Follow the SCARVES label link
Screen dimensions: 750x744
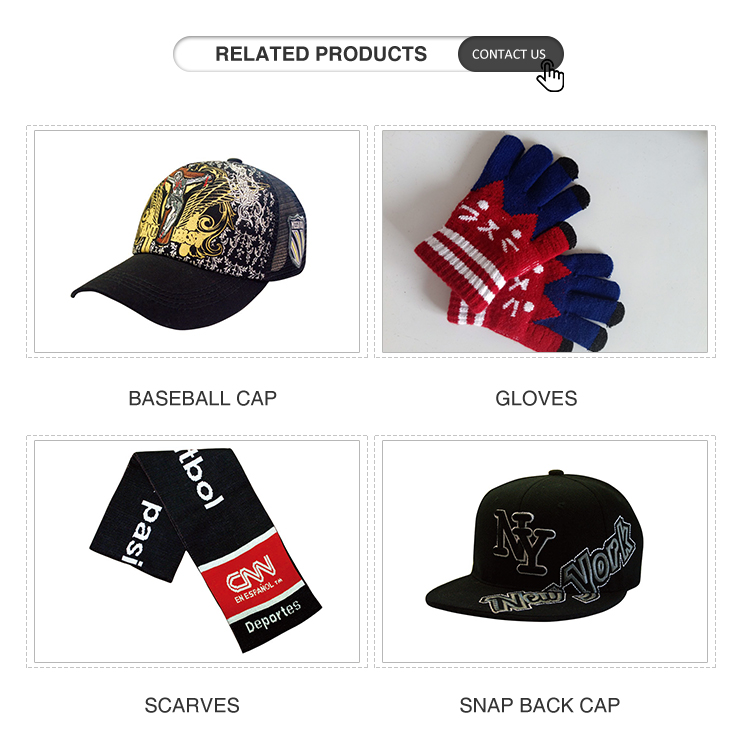pos(192,705)
